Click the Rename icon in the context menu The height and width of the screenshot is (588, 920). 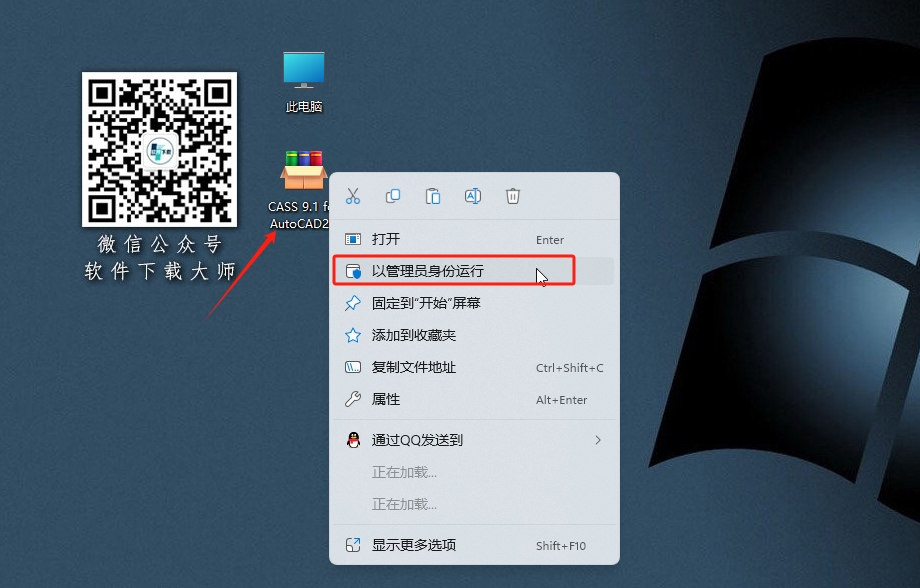point(473,196)
